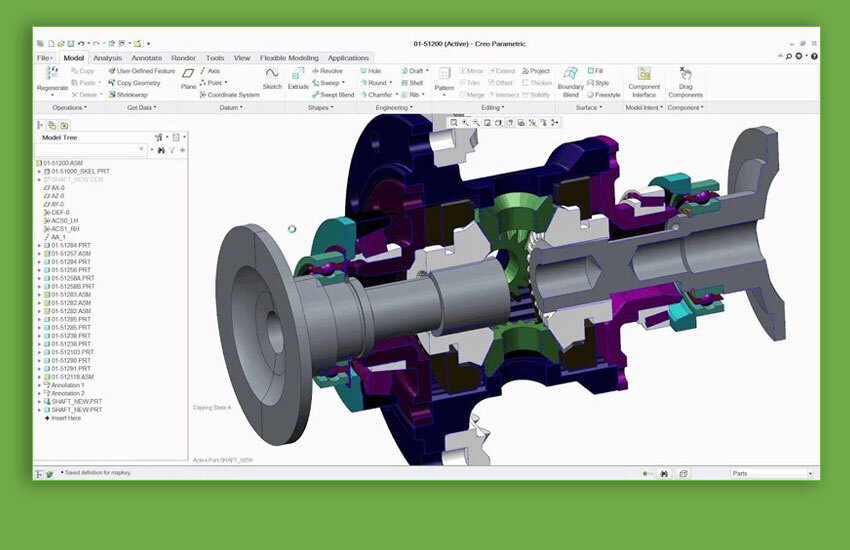The image size is (850, 550).
Task: Expand the Get Data group dropdown
Action: click(141, 108)
